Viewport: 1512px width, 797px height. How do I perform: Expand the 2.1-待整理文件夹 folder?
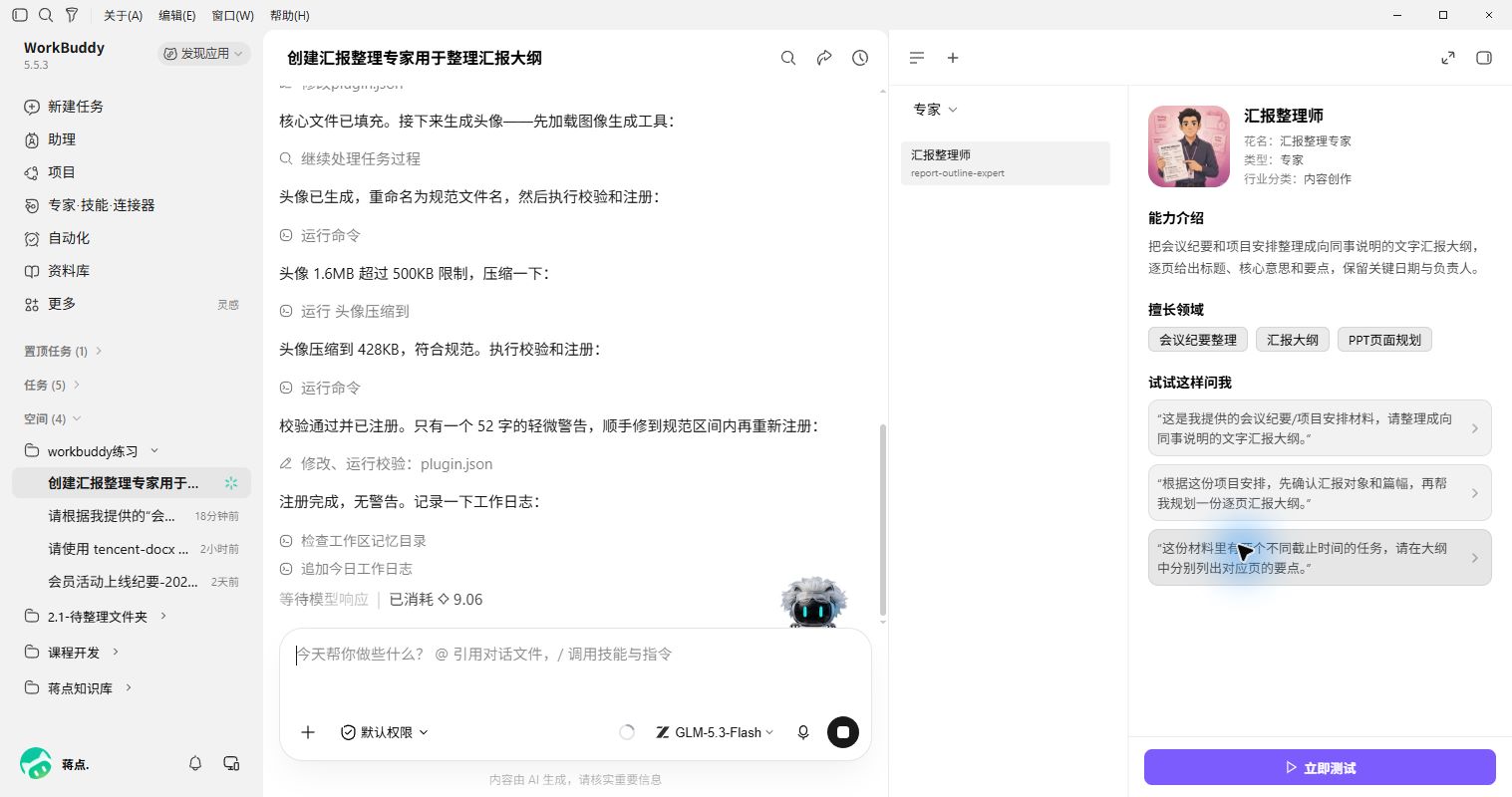163,617
